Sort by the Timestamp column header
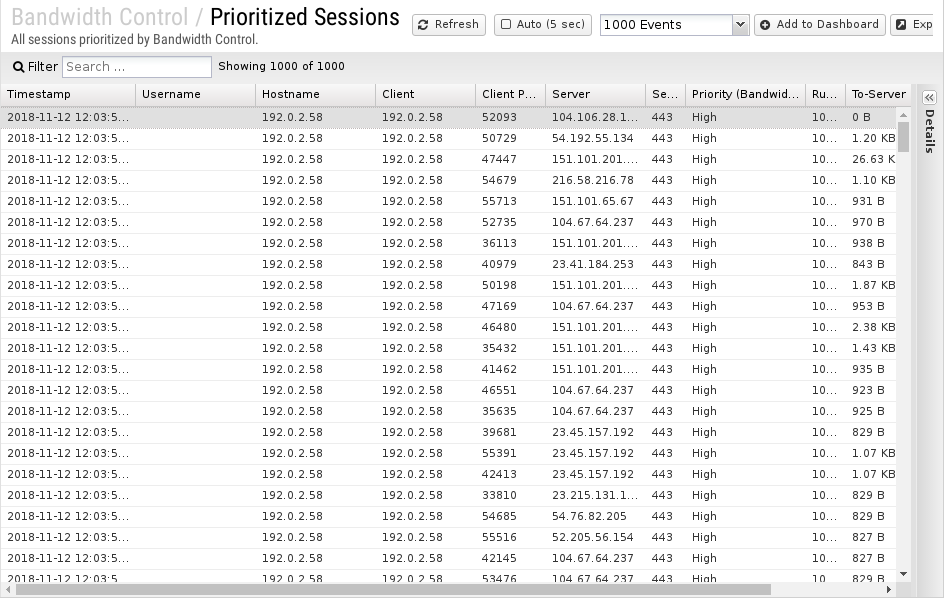This screenshot has width=944, height=598. point(68,95)
